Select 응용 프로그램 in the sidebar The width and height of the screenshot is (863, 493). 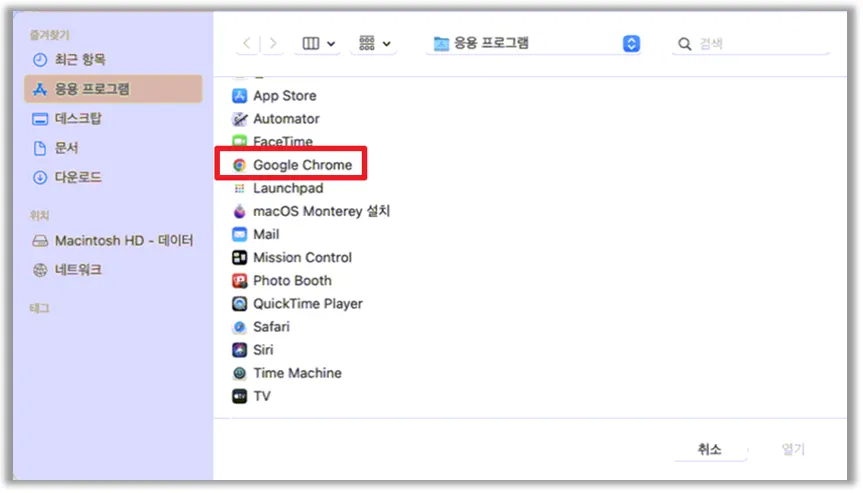[x=113, y=89]
